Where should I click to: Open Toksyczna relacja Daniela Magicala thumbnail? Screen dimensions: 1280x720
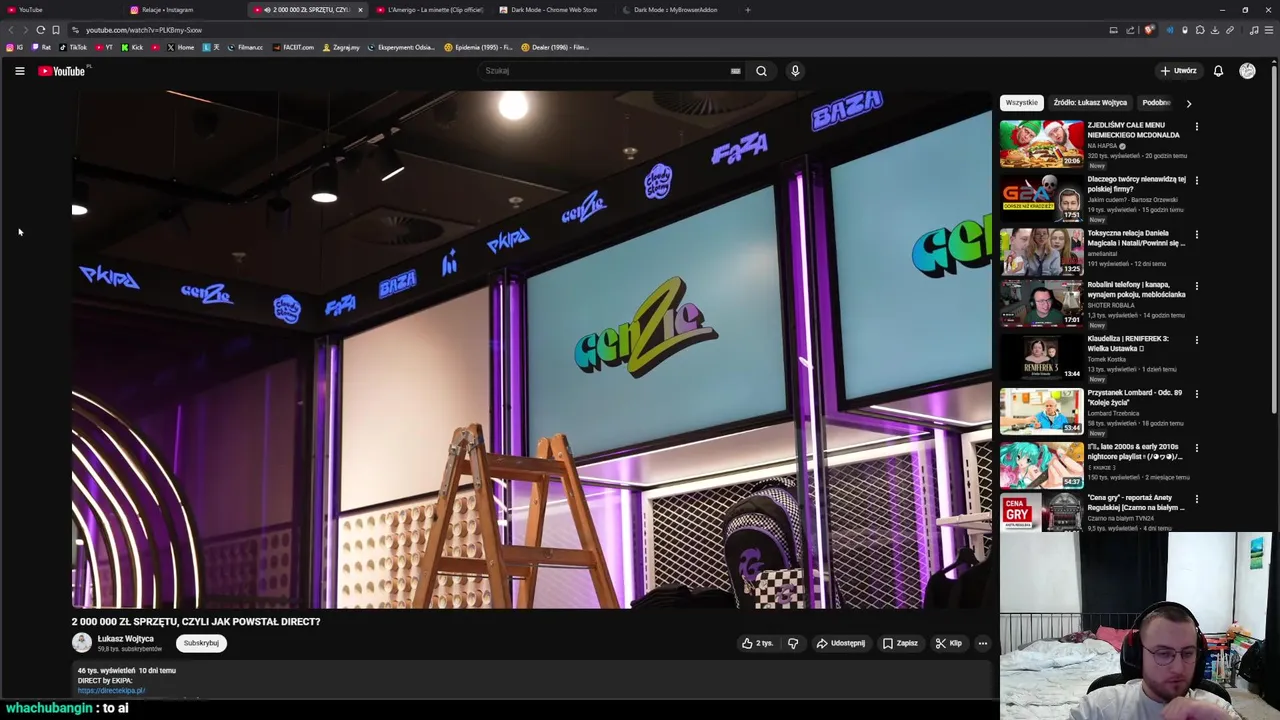(x=1041, y=251)
